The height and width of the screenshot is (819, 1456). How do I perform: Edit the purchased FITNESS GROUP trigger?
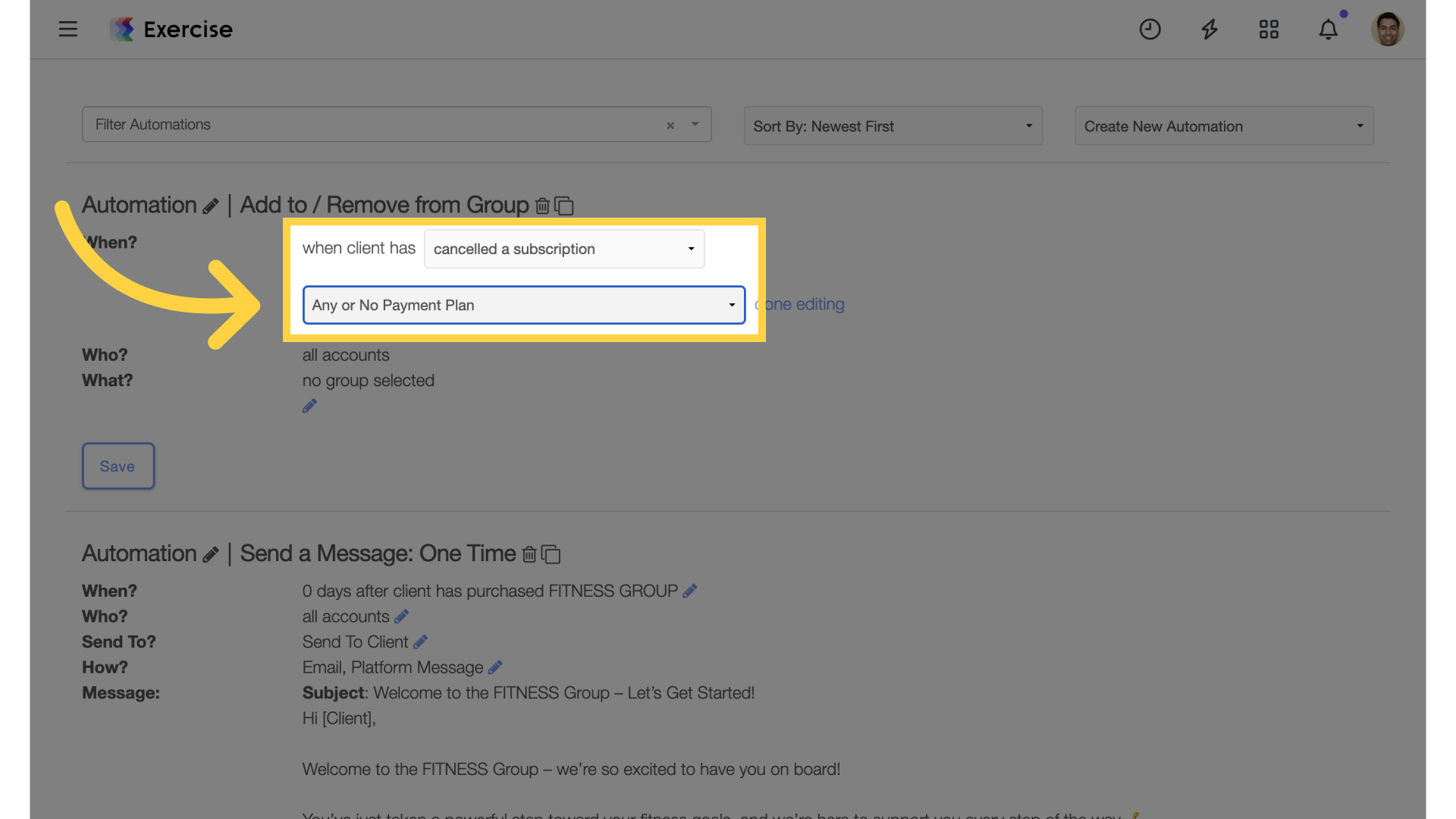point(689,591)
